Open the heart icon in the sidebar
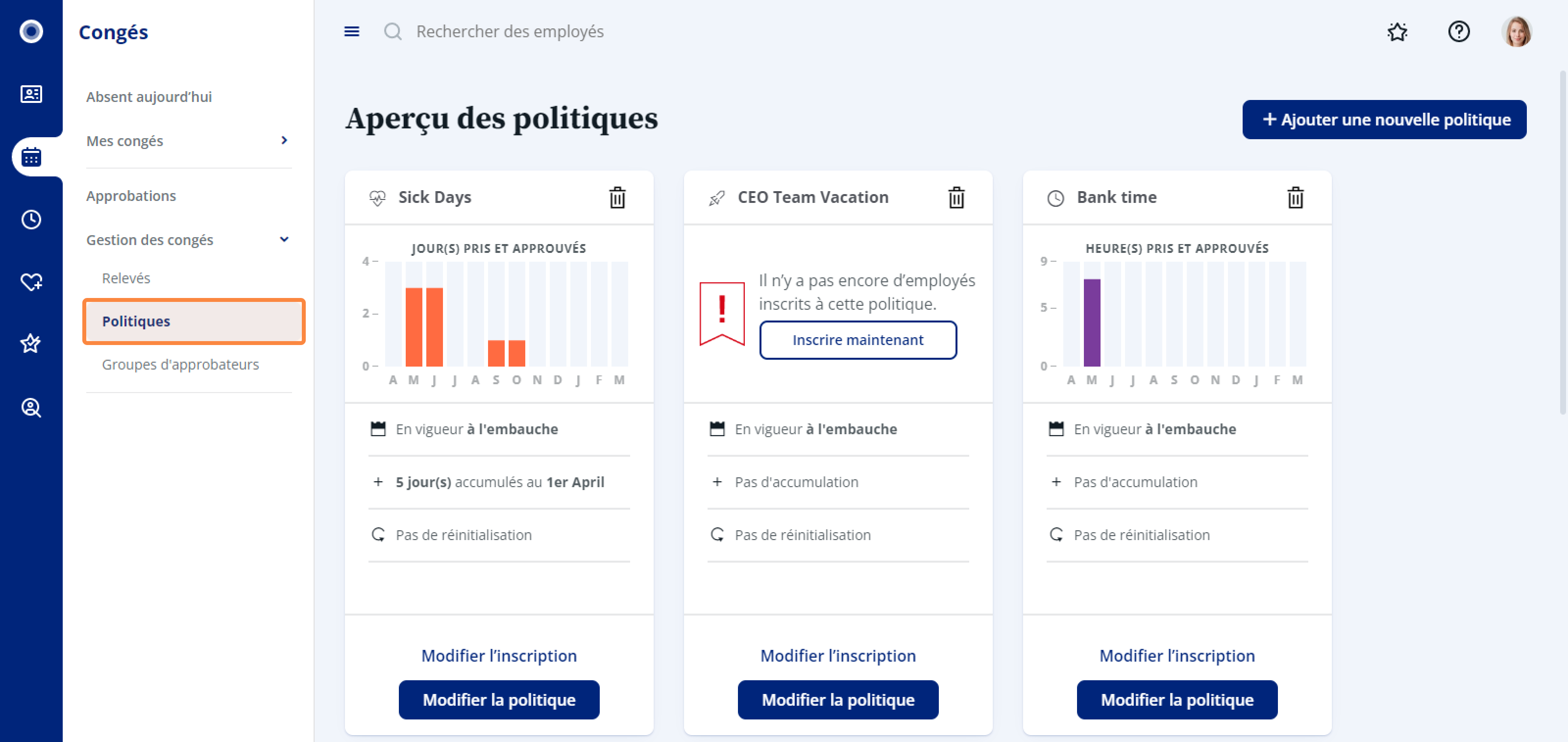This screenshot has height=742, width=1568. pyautogui.click(x=31, y=282)
